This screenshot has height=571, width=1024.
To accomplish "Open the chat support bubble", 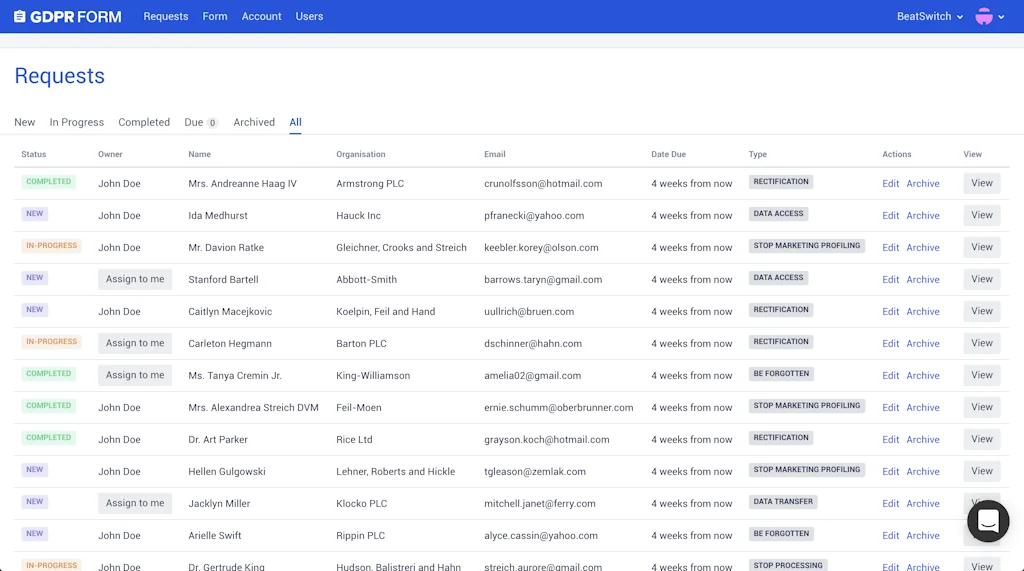I will (x=988, y=521).
